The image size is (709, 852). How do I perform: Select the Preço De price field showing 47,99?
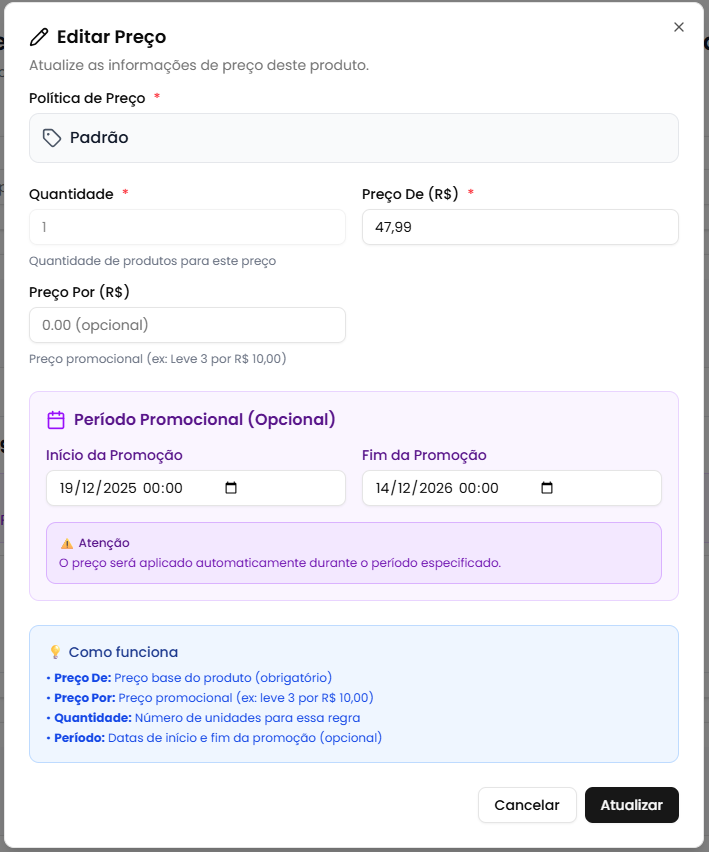coord(519,227)
